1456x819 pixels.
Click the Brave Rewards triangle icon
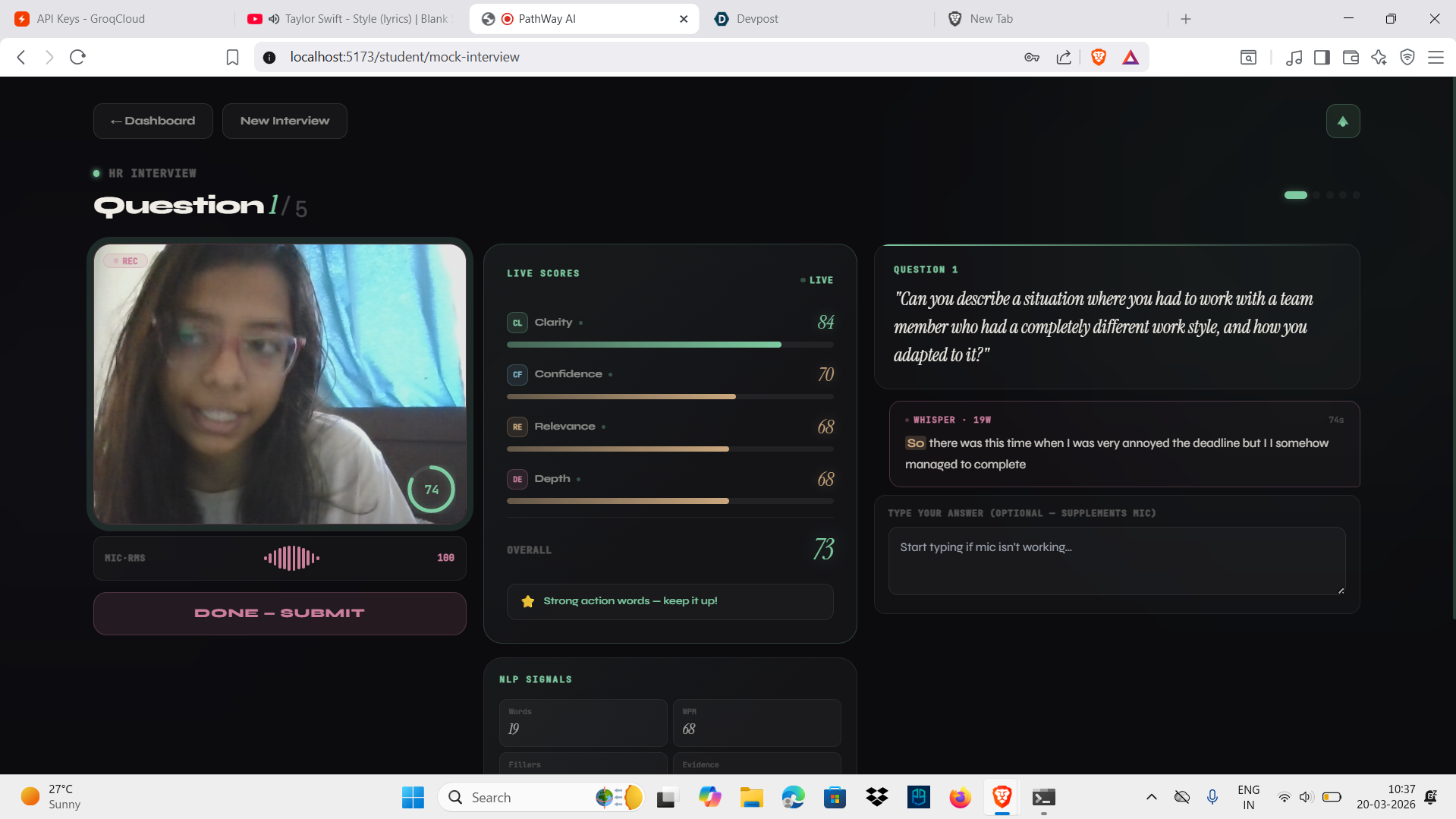pos(1131,57)
